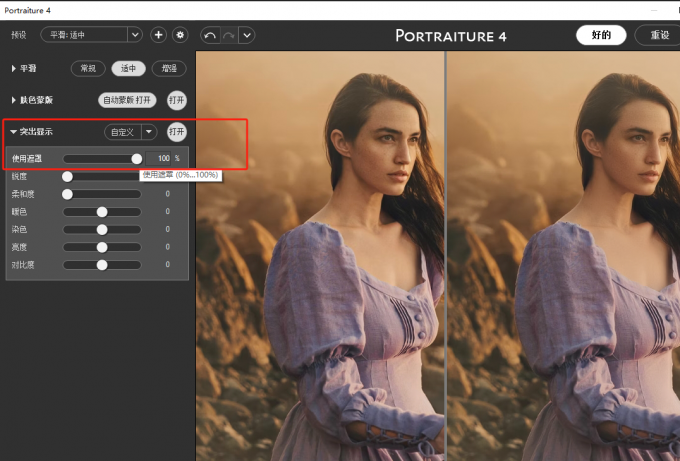The height and width of the screenshot is (461, 680).
Task: Click the 柔和度 value showing 0
Action: coord(167,194)
